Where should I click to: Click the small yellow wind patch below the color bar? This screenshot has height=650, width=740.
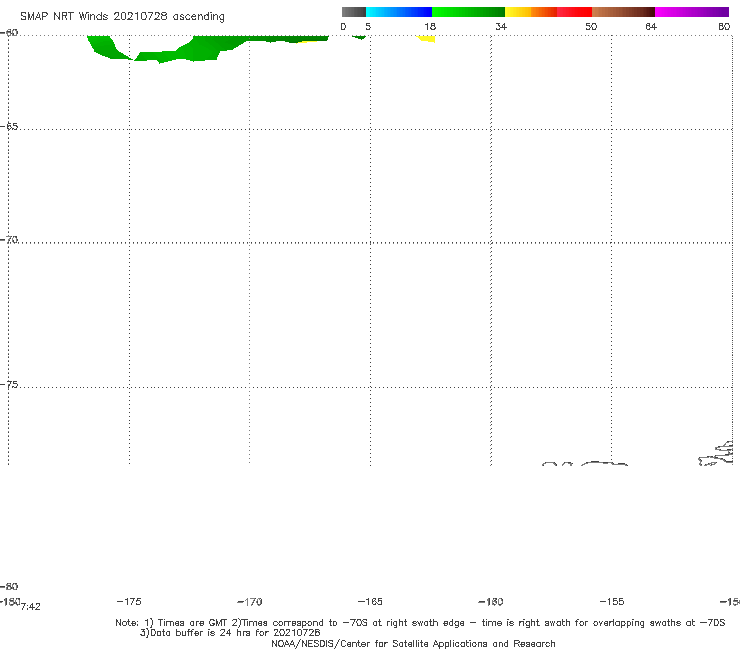click(x=427, y=39)
